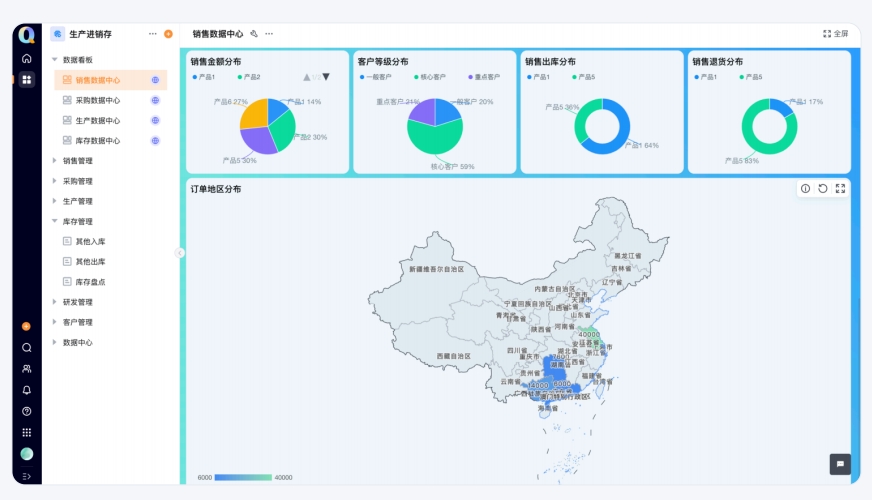This screenshot has height=500, width=872.
Task: Click the help question mark icon
Action: (26, 411)
